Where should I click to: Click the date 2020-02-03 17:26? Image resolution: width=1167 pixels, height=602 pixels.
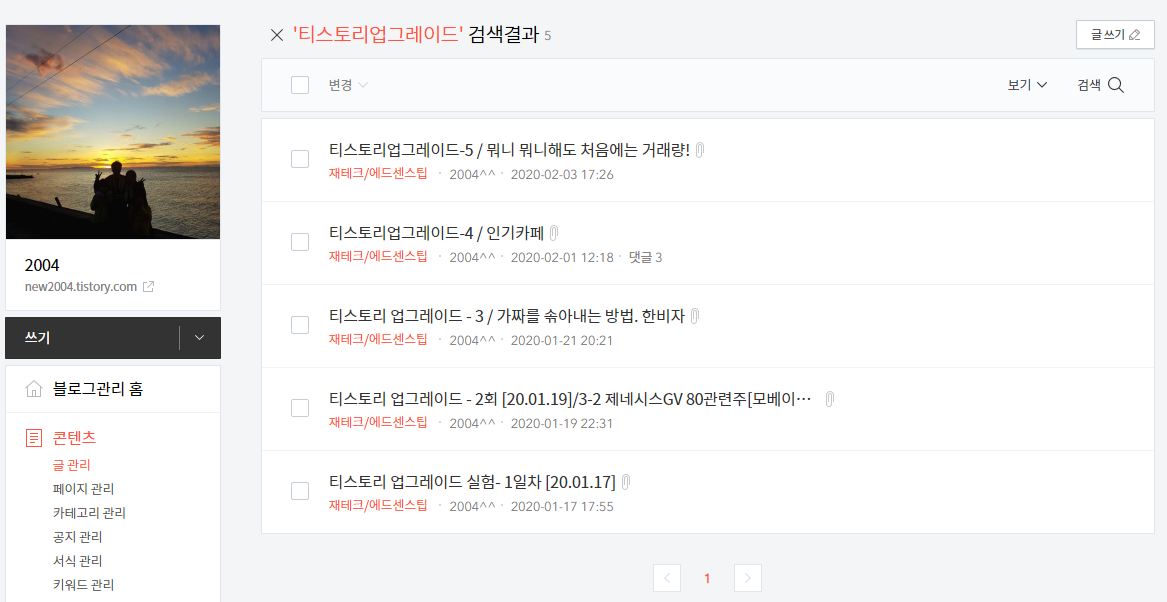(x=562, y=175)
